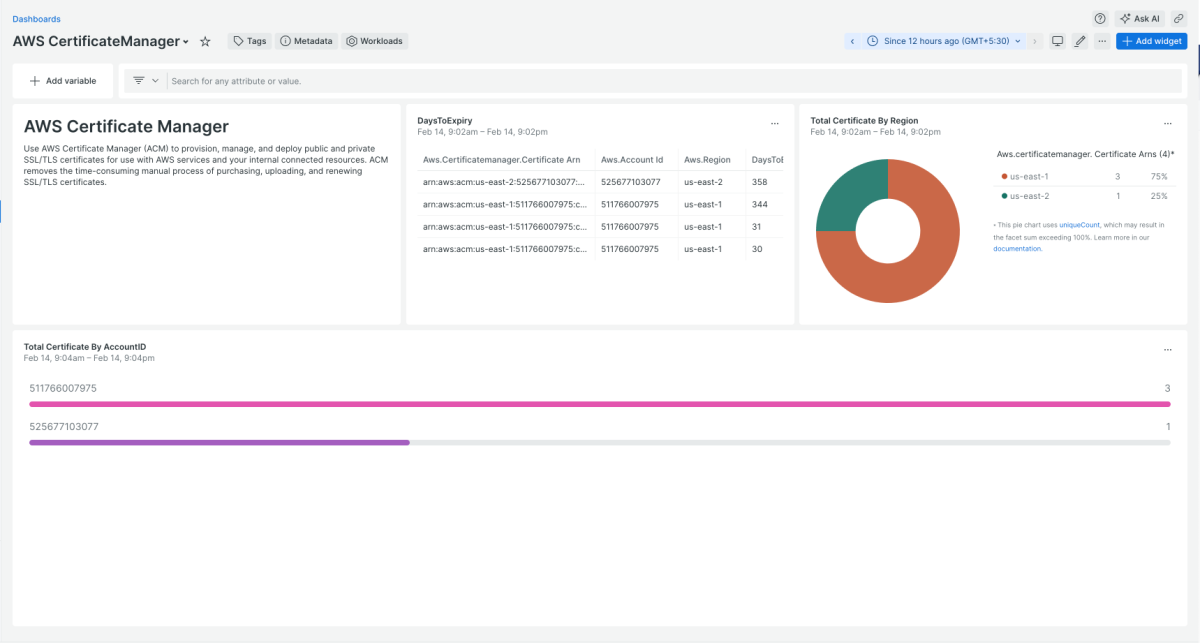This screenshot has width=1200, height=643.
Task: Click the 31 days value
Action: pos(756,226)
